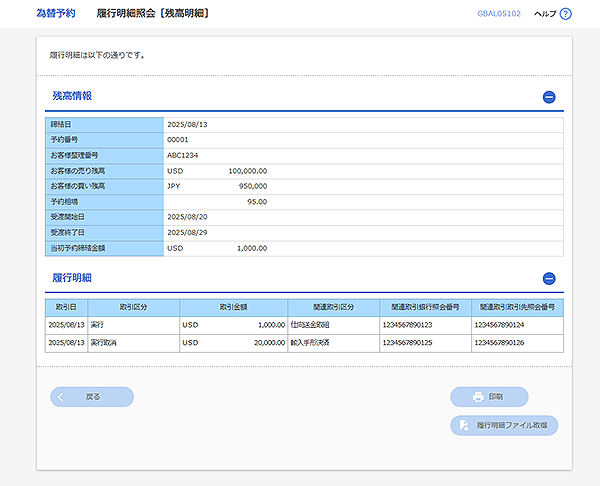Screen dimensions: 600x486
Task: Select the 仕向送金取組 cell
Action: (333, 325)
